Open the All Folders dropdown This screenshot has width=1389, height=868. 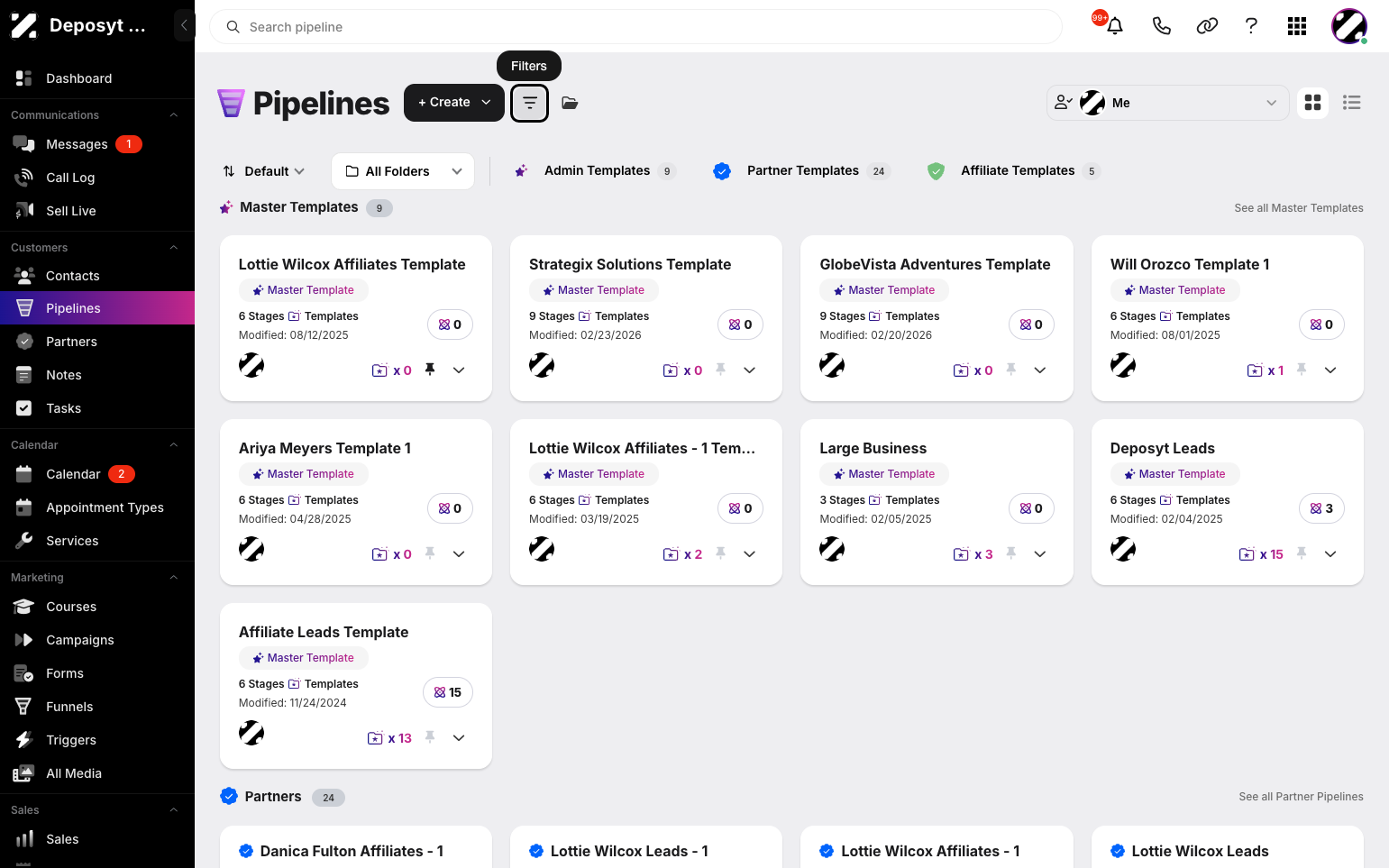[403, 171]
